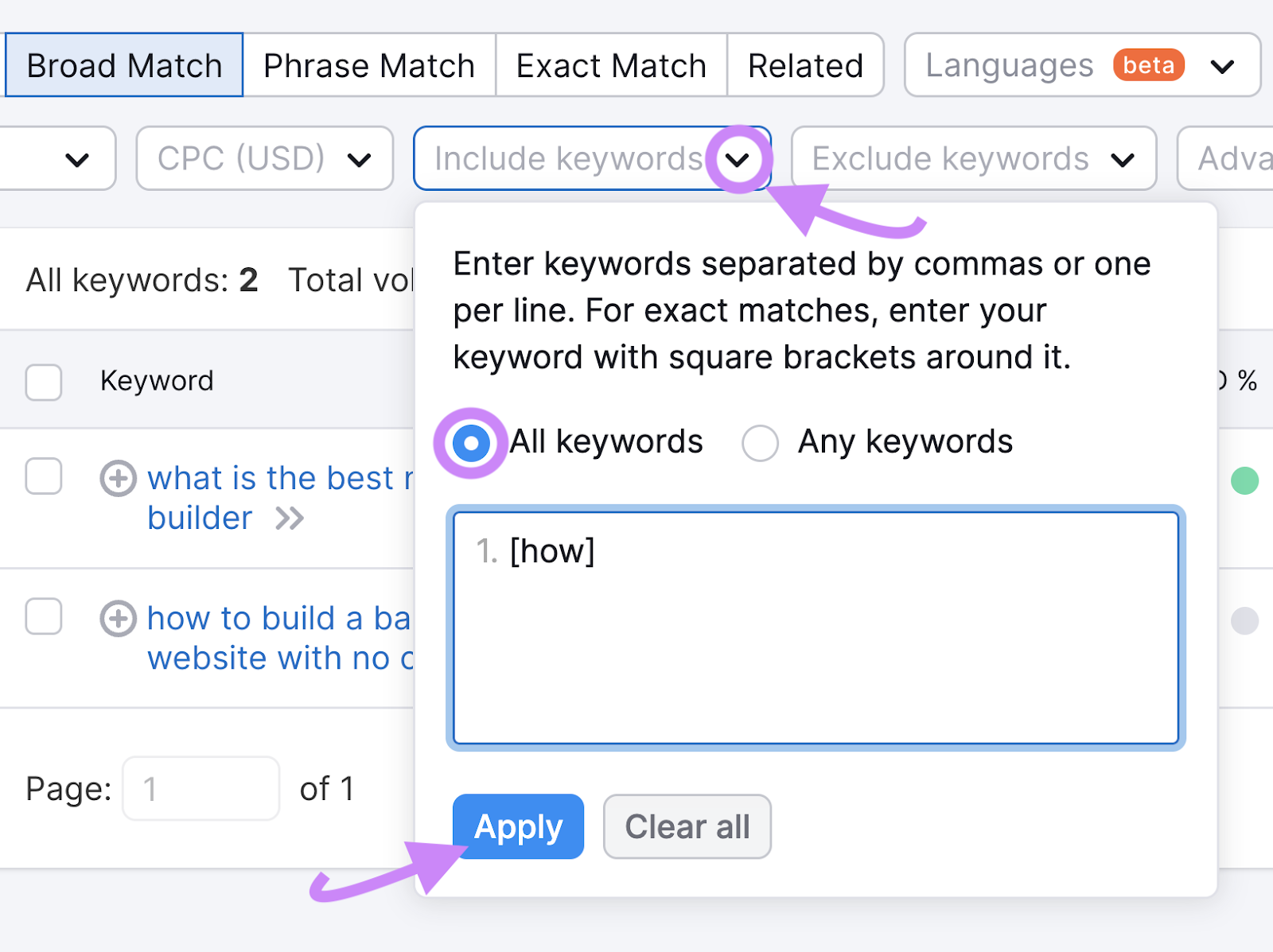
Task: Click the plus icon beside "what is the best" keyword
Action: pos(118,478)
